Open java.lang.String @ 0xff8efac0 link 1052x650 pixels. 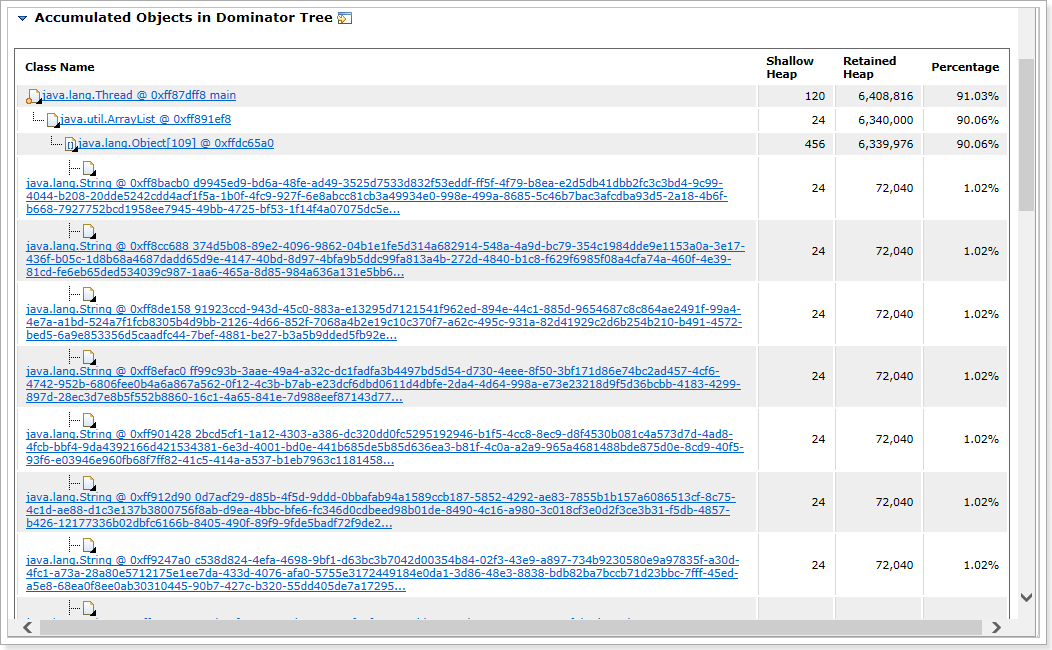click(x=383, y=384)
